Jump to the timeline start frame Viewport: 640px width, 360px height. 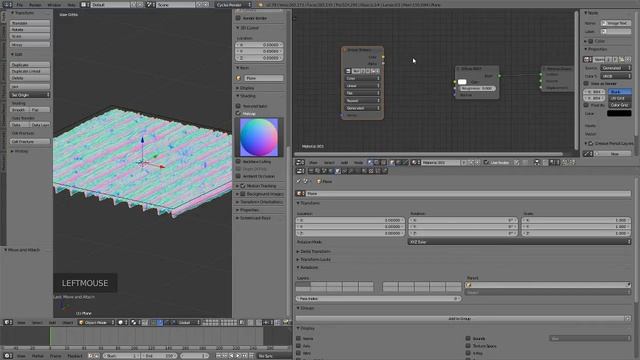click(218, 356)
